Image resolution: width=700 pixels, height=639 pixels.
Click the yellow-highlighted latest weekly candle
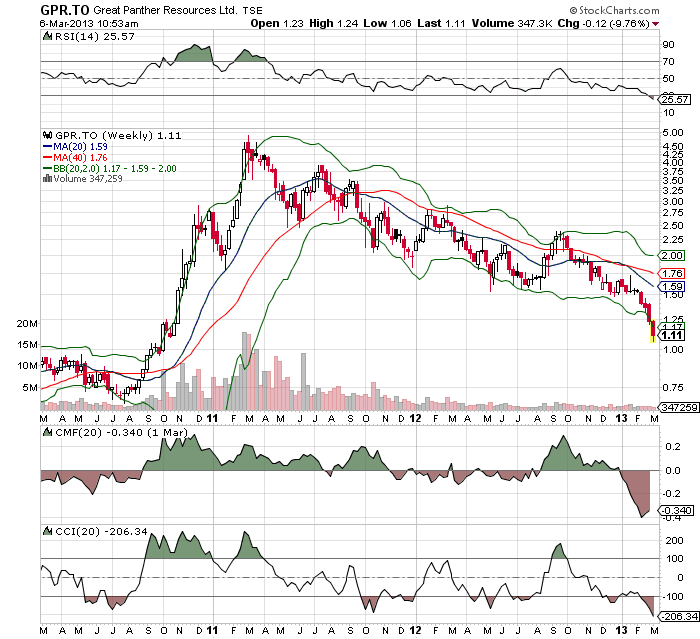(653, 331)
